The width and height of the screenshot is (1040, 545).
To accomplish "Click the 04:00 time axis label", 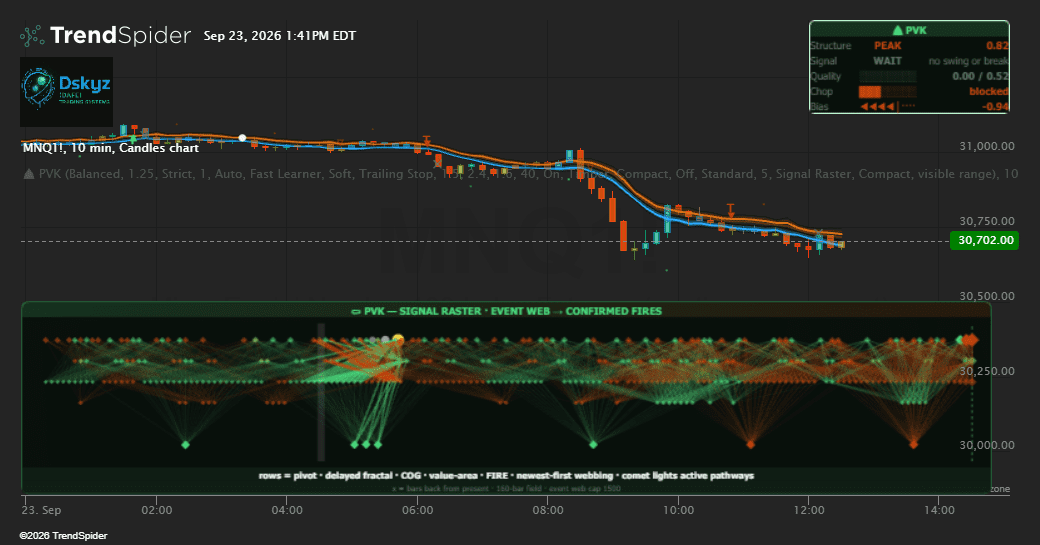I will [x=287, y=510].
